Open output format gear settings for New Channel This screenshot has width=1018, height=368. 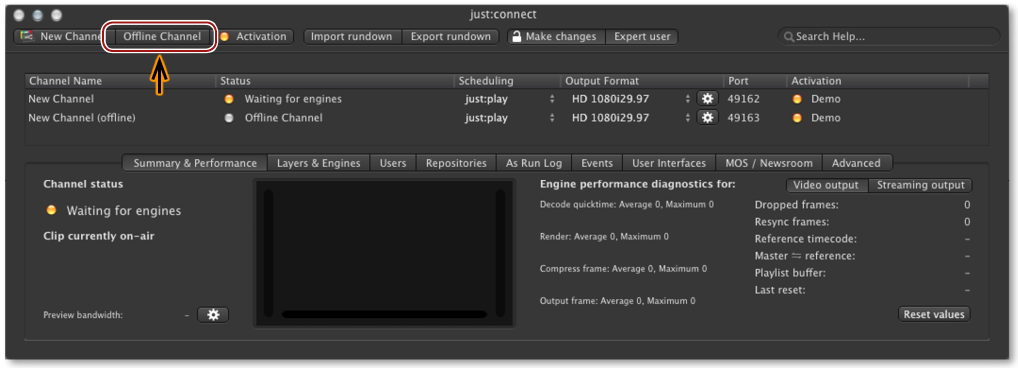click(708, 99)
